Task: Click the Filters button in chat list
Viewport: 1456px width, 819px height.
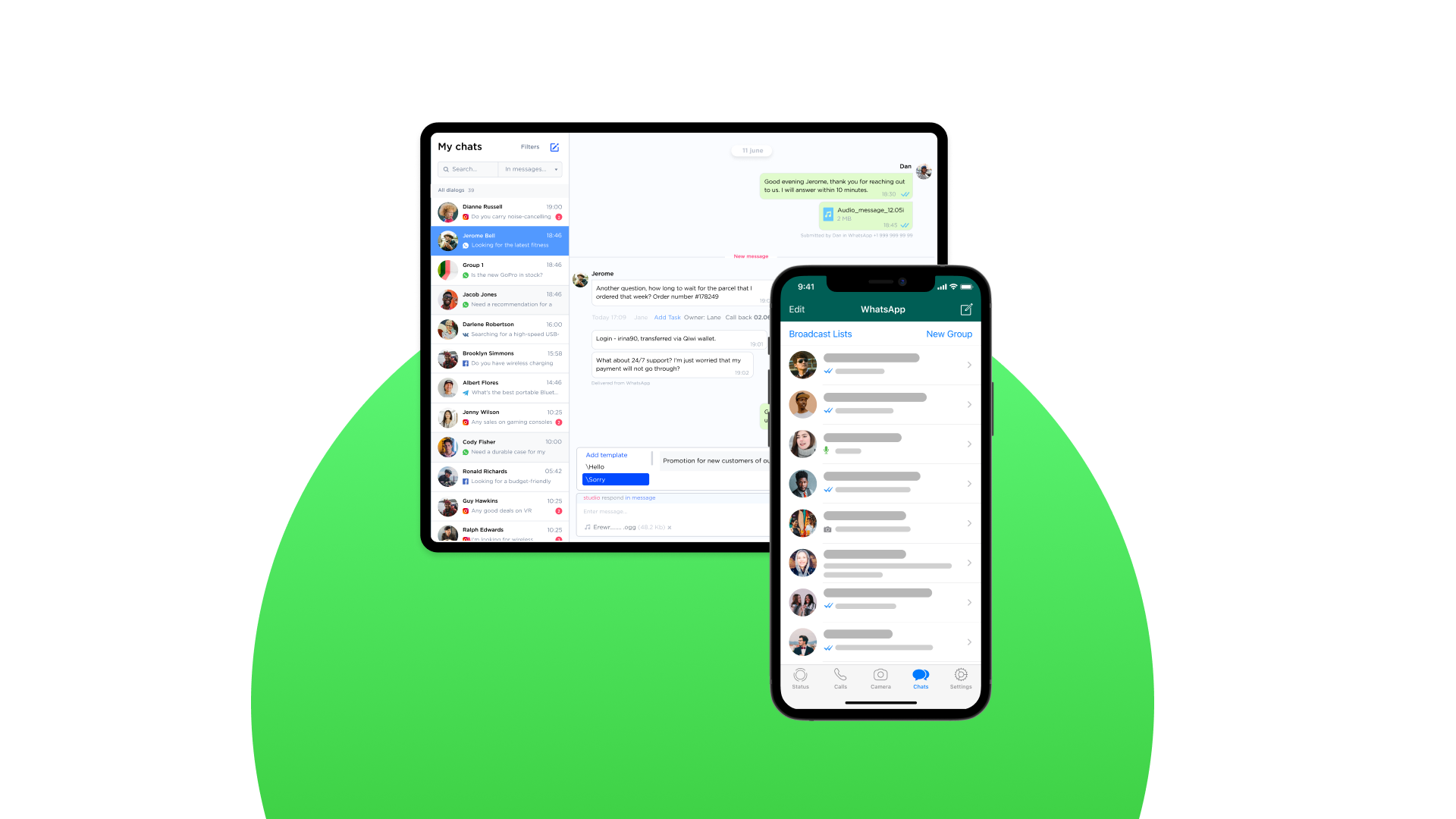Action: click(x=530, y=146)
